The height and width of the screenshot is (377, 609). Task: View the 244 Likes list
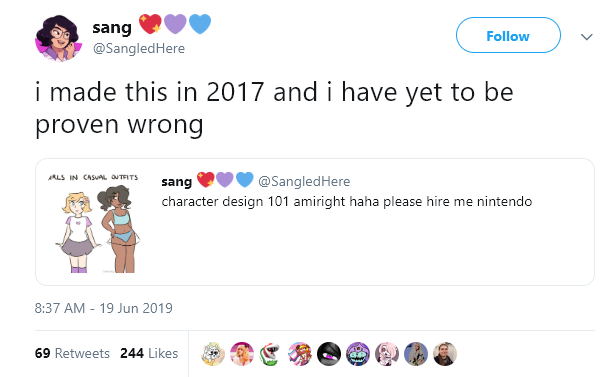pos(149,353)
